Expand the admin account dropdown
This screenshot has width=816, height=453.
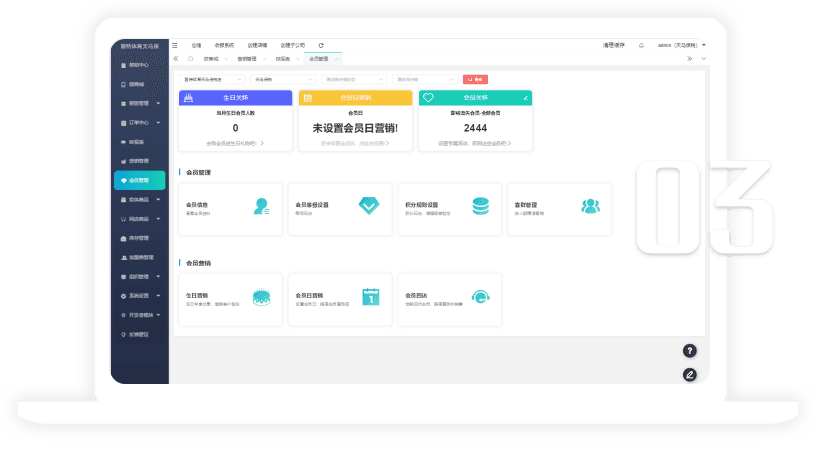682,45
